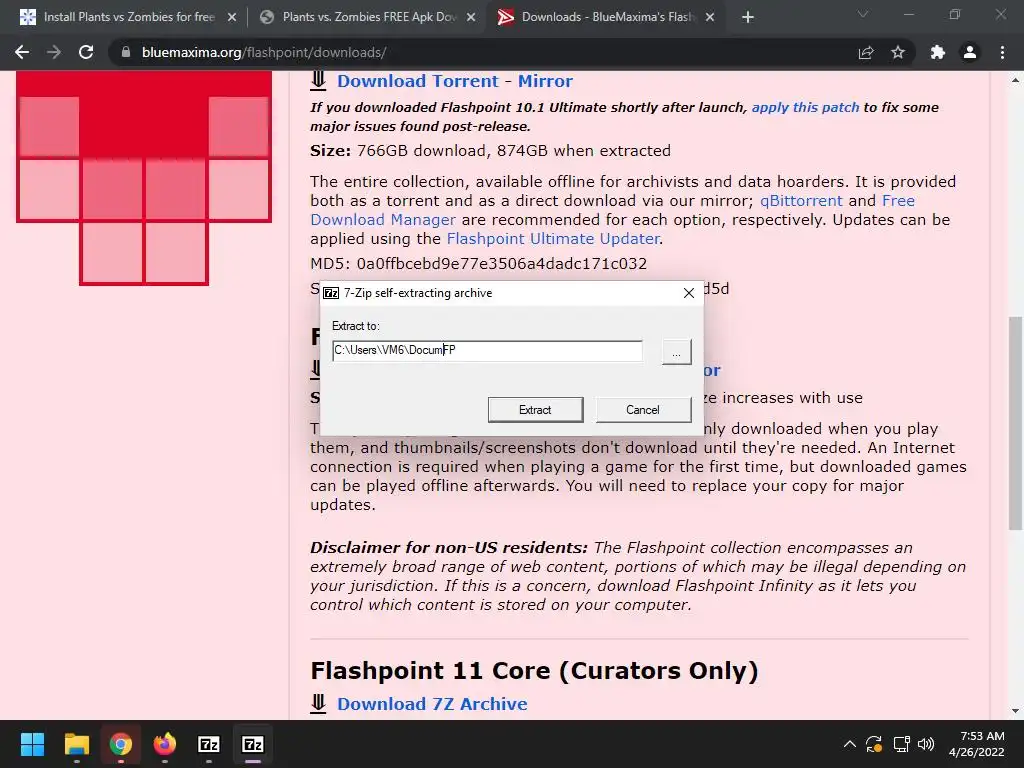Select the Downloads - BlueMaxima's Flashpoint tab
Viewport: 1024px width, 768px height.
(605, 18)
